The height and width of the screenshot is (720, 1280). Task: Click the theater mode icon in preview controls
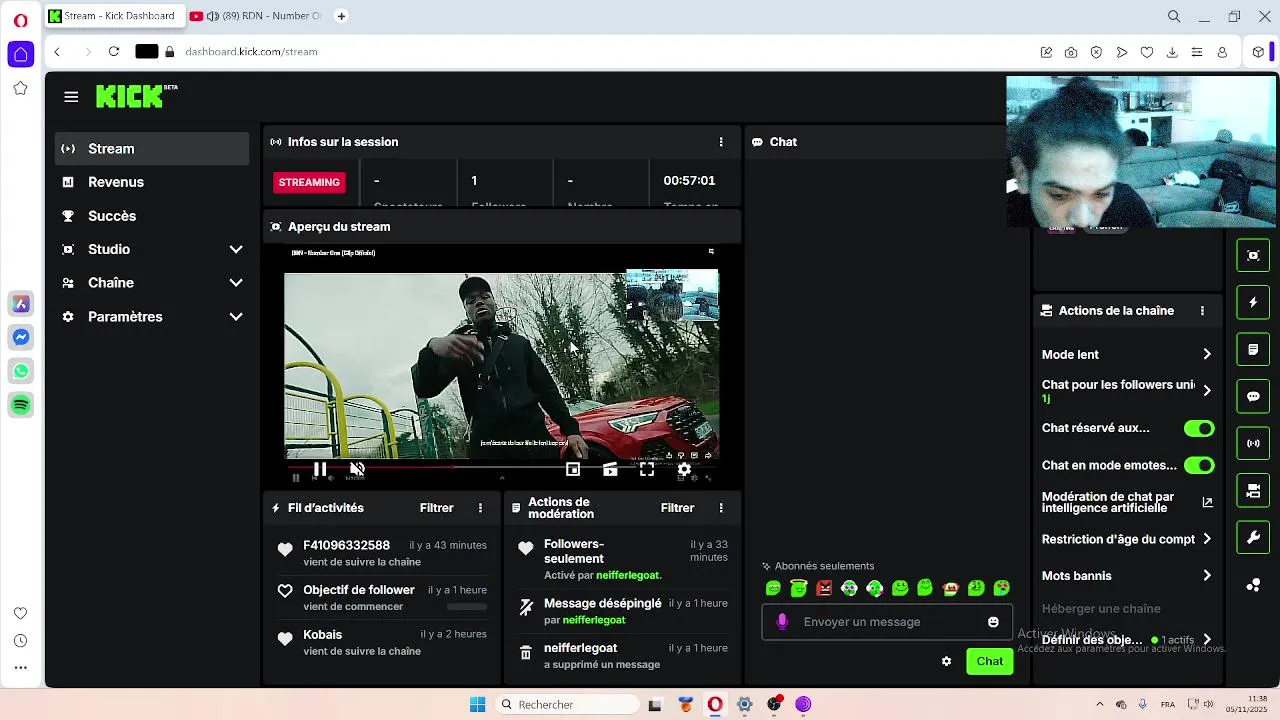[610, 469]
